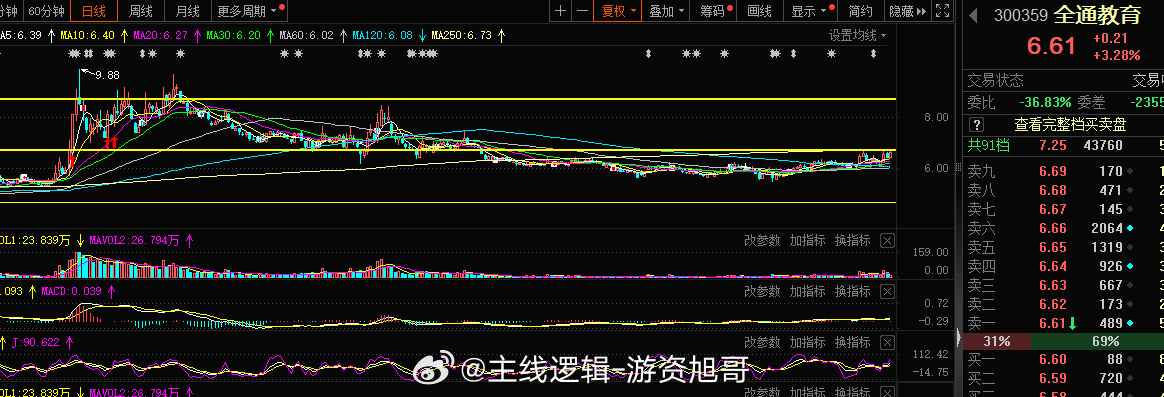Click diamond icon in 卖四 row
Viewport: 1164px width, 397px height.
pos(1130,266)
